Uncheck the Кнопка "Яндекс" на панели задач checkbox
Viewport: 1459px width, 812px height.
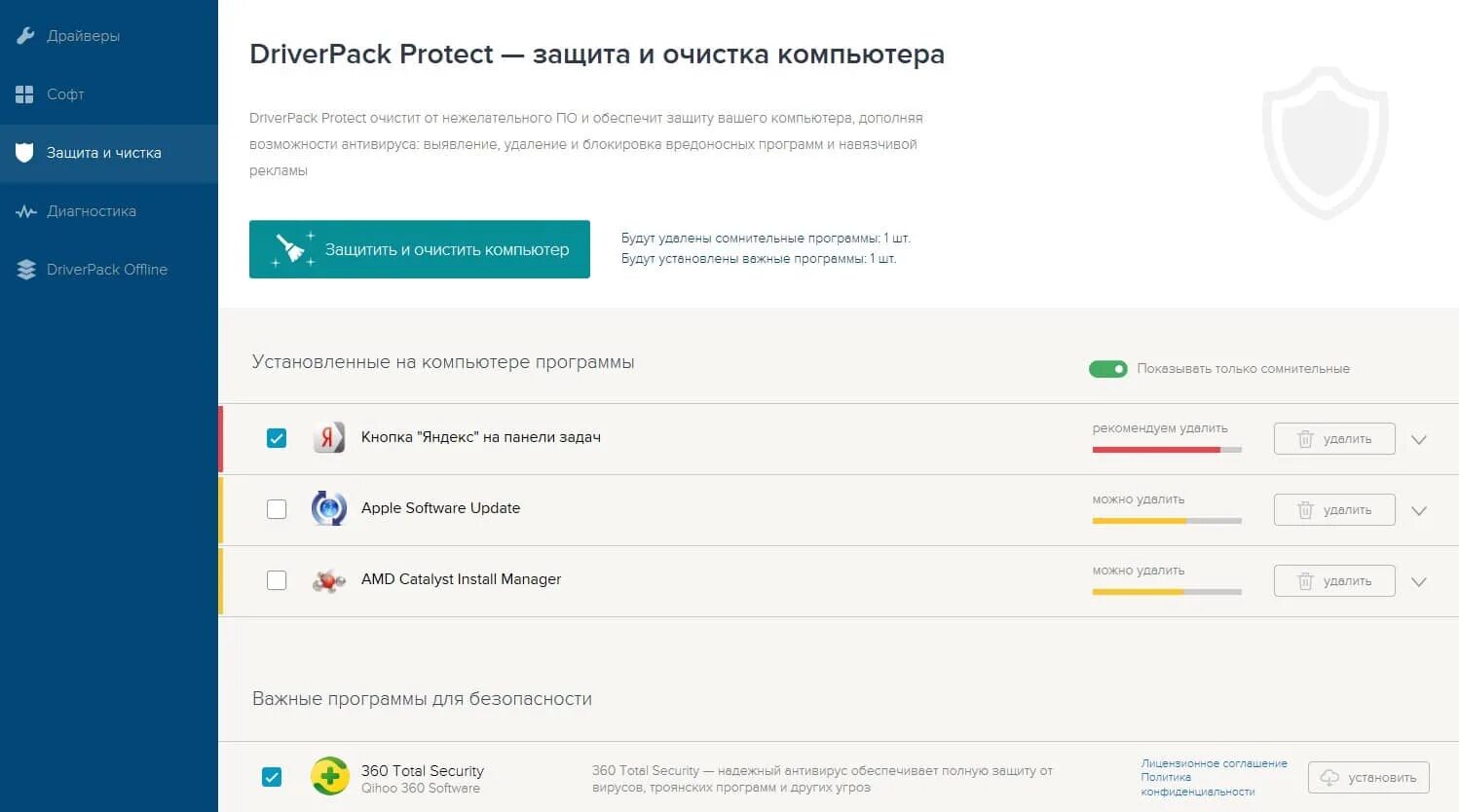click(x=277, y=438)
